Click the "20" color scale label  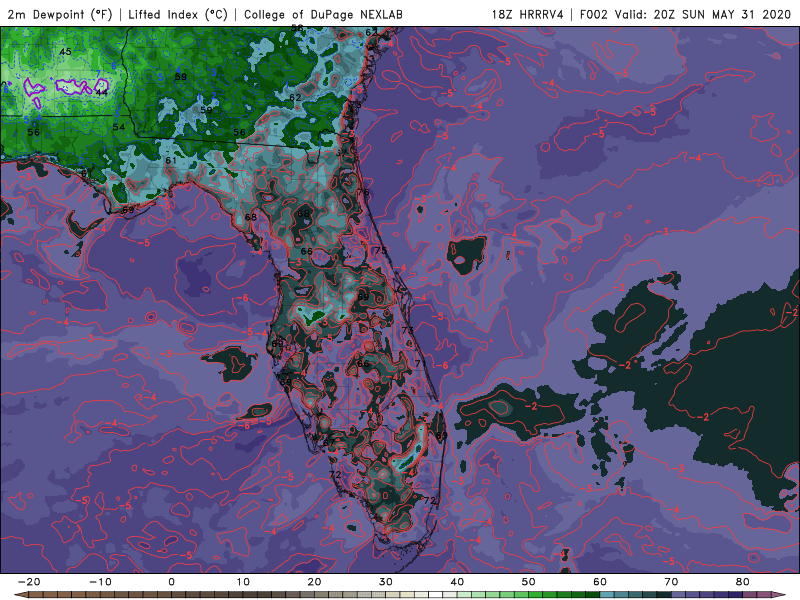(x=314, y=582)
